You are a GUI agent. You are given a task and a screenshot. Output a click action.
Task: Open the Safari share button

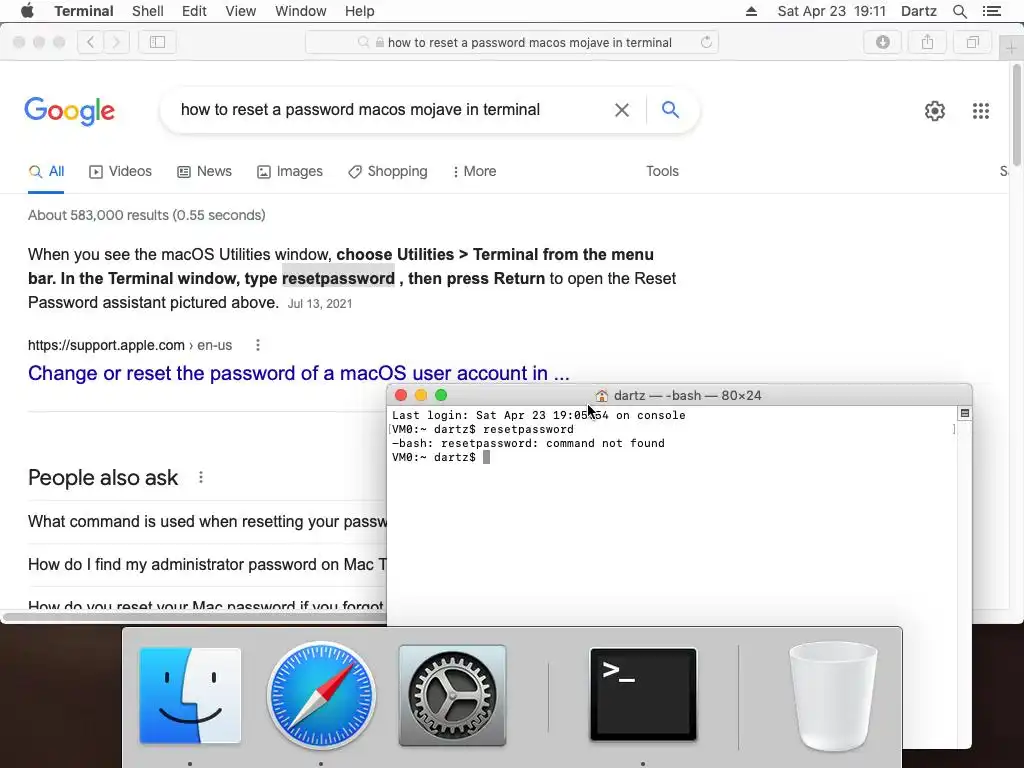point(927,42)
